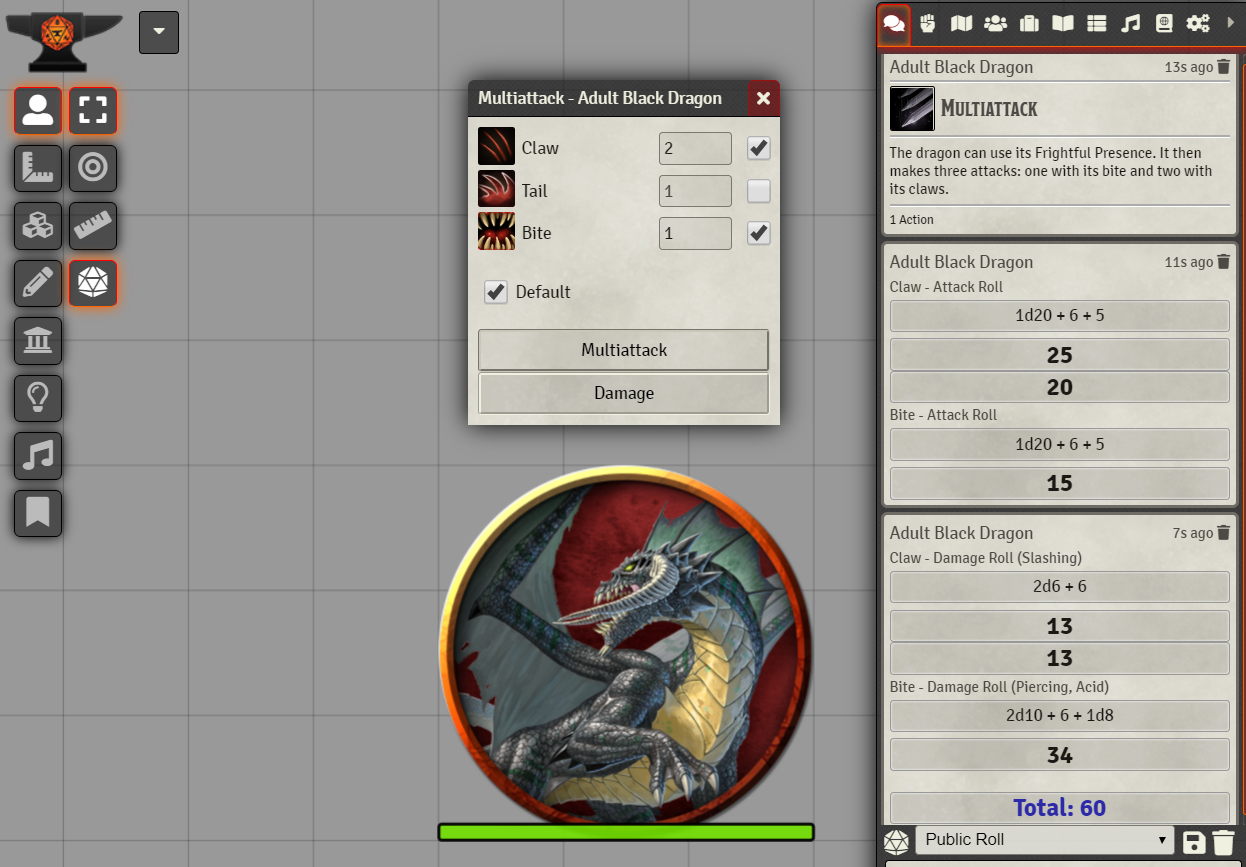
Task: Click the '1 Action' footer text
Action: pyautogui.click(x=911, y=219)
